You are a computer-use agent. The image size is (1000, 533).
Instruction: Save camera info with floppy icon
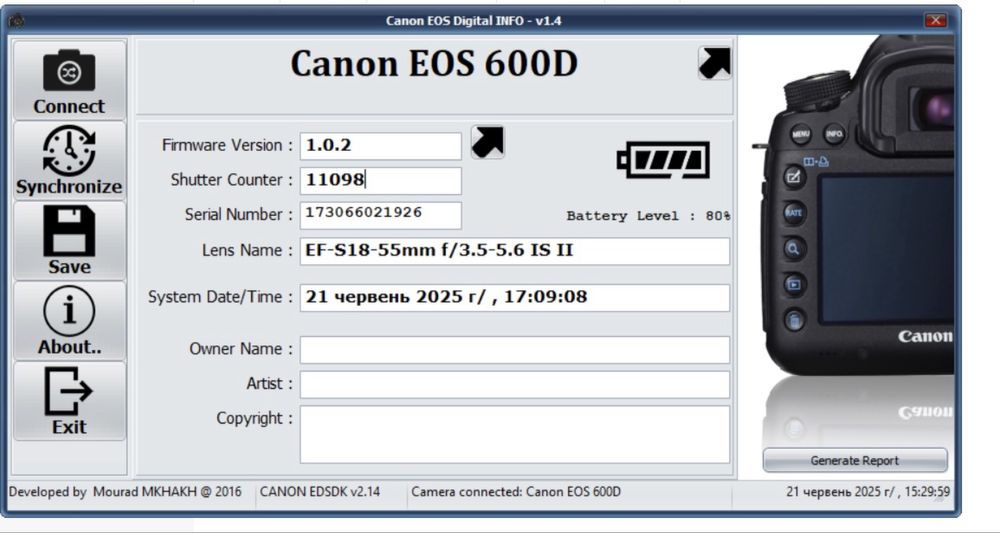[70, 240]
